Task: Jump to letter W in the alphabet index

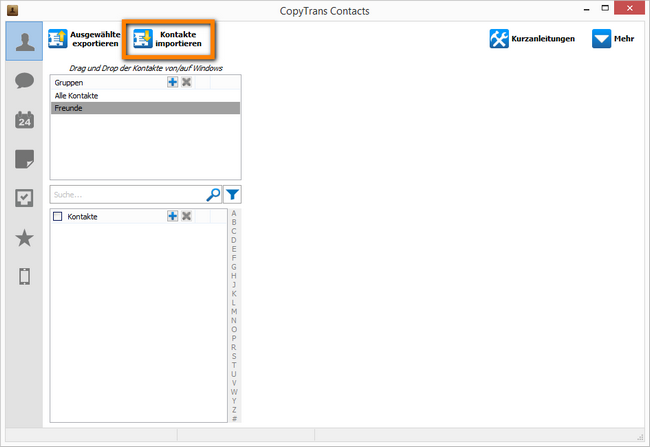Action: 234,392
